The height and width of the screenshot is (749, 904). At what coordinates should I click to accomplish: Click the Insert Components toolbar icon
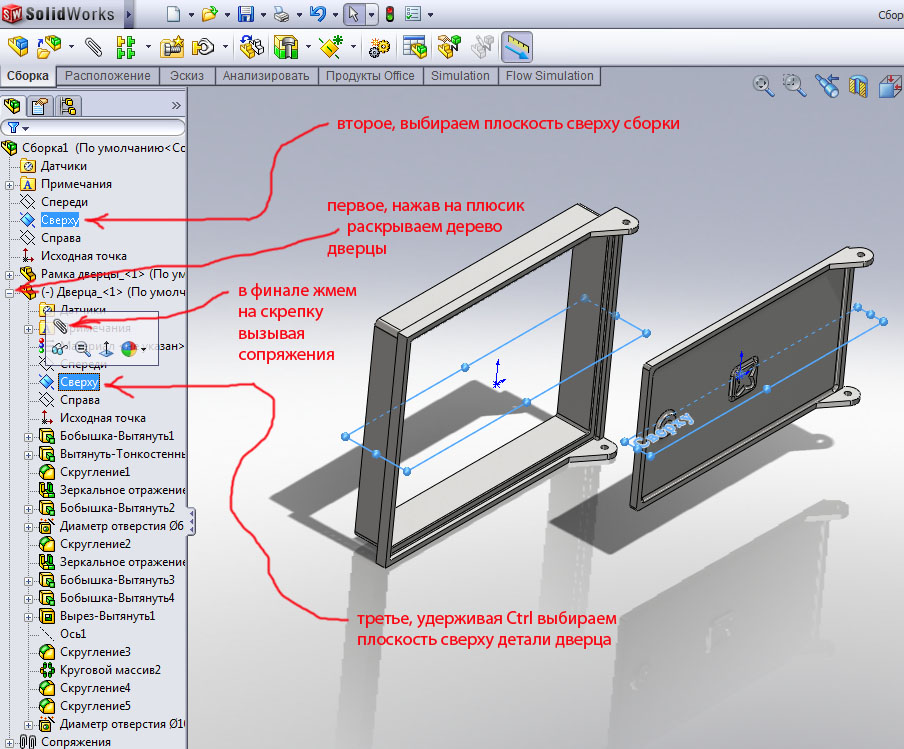[x=18, y=46]
